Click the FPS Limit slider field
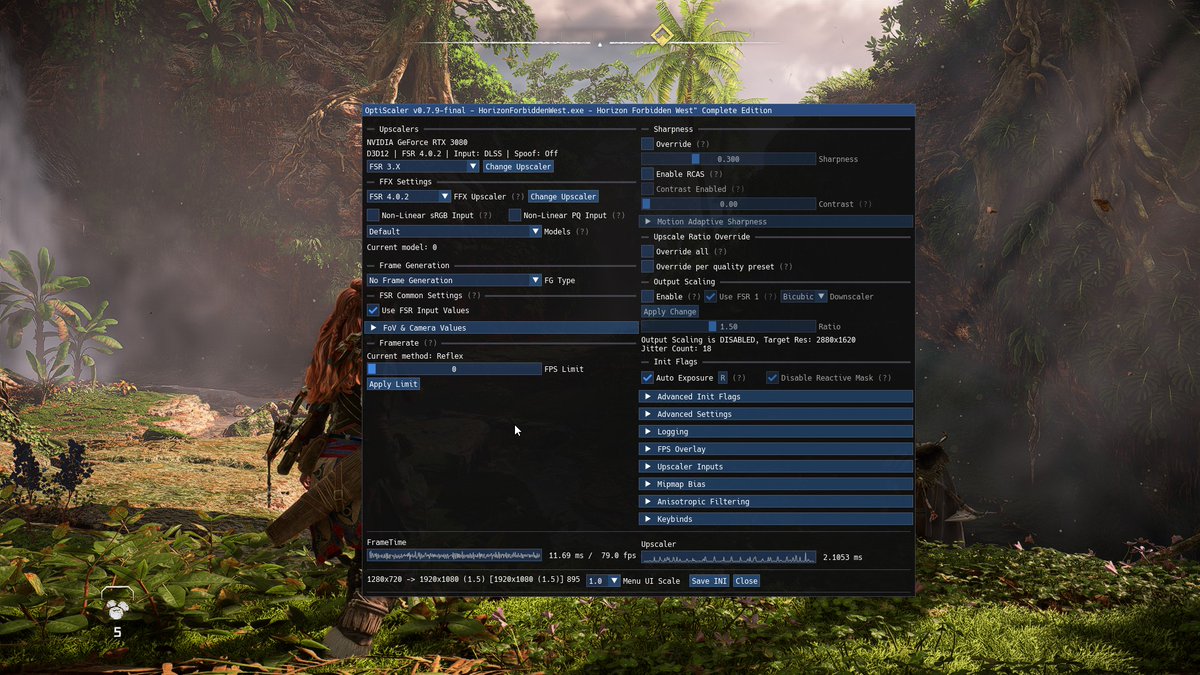 (454, 369)
